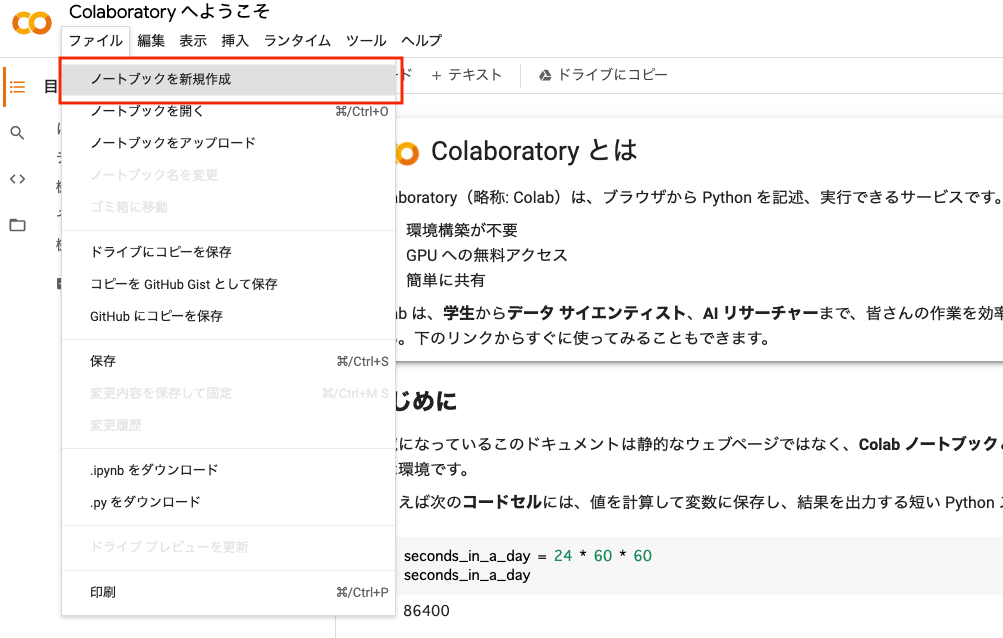Click the output value 86400
The image size is (1003, 638).
tap(426, 611)
